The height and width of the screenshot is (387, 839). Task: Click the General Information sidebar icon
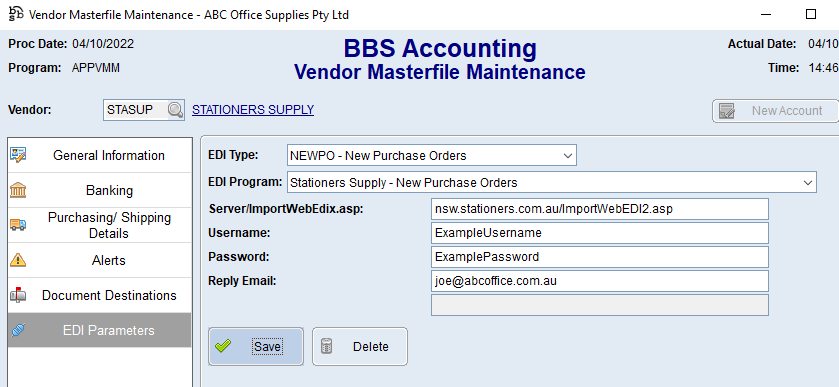pyautogui.click(x=18, y=156)
